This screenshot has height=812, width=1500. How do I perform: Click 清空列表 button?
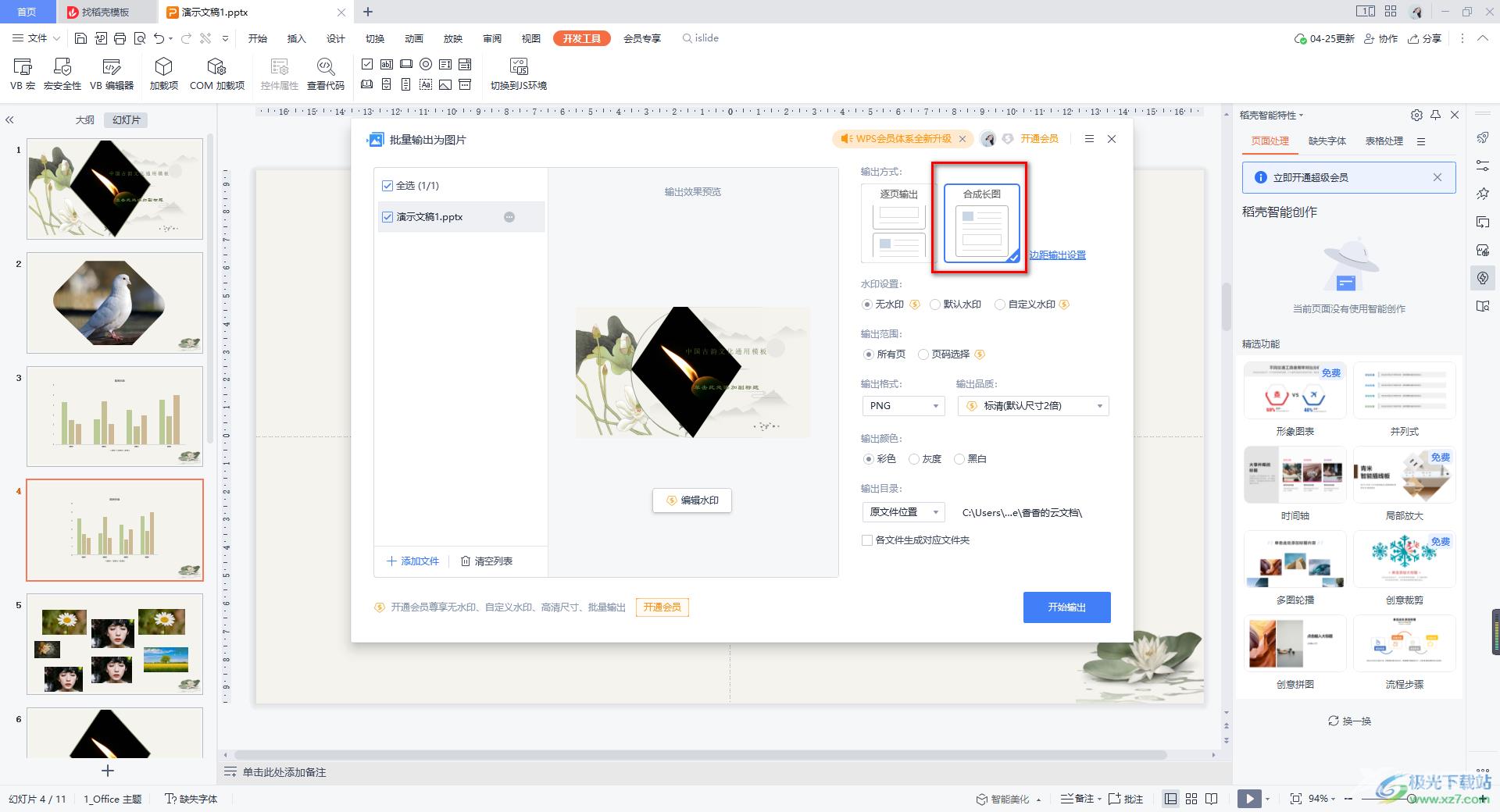pyautogui.click(x=486, y=561)
